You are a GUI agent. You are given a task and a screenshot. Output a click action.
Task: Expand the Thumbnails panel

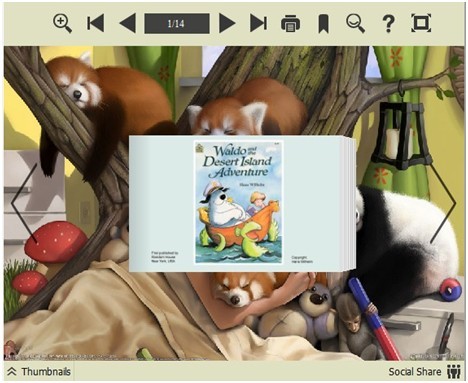(39, 371)
